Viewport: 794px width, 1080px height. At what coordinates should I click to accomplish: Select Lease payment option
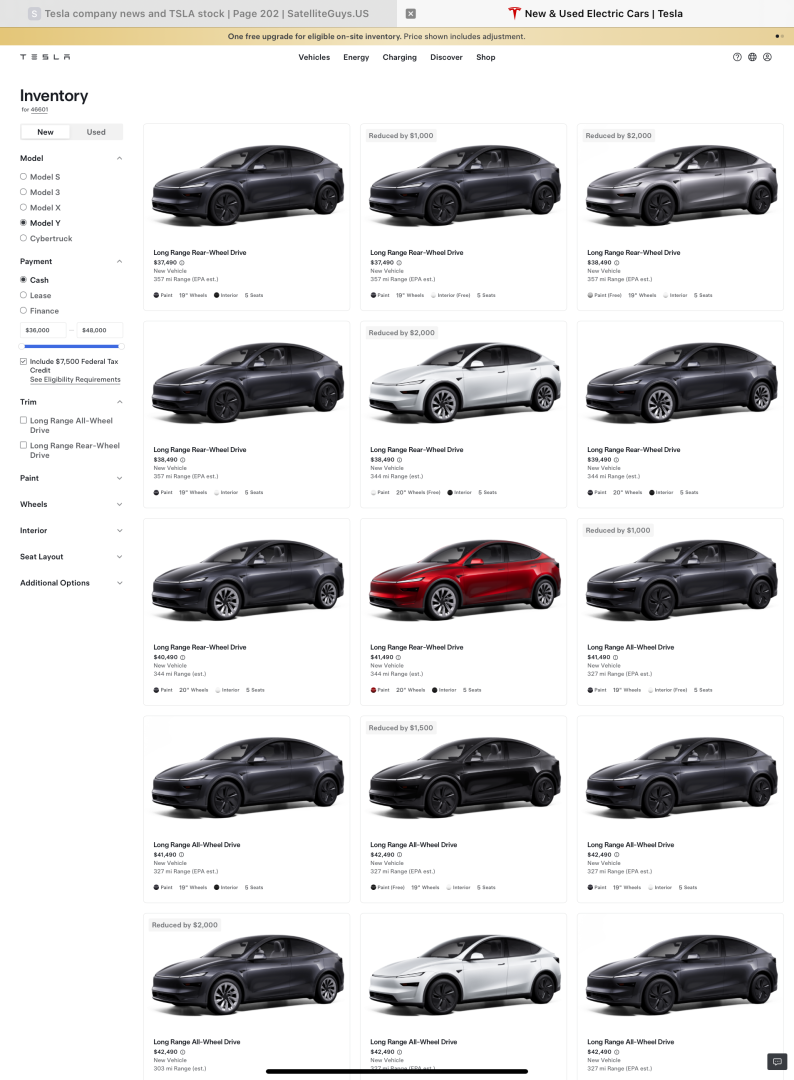click(x=23, y=295)
